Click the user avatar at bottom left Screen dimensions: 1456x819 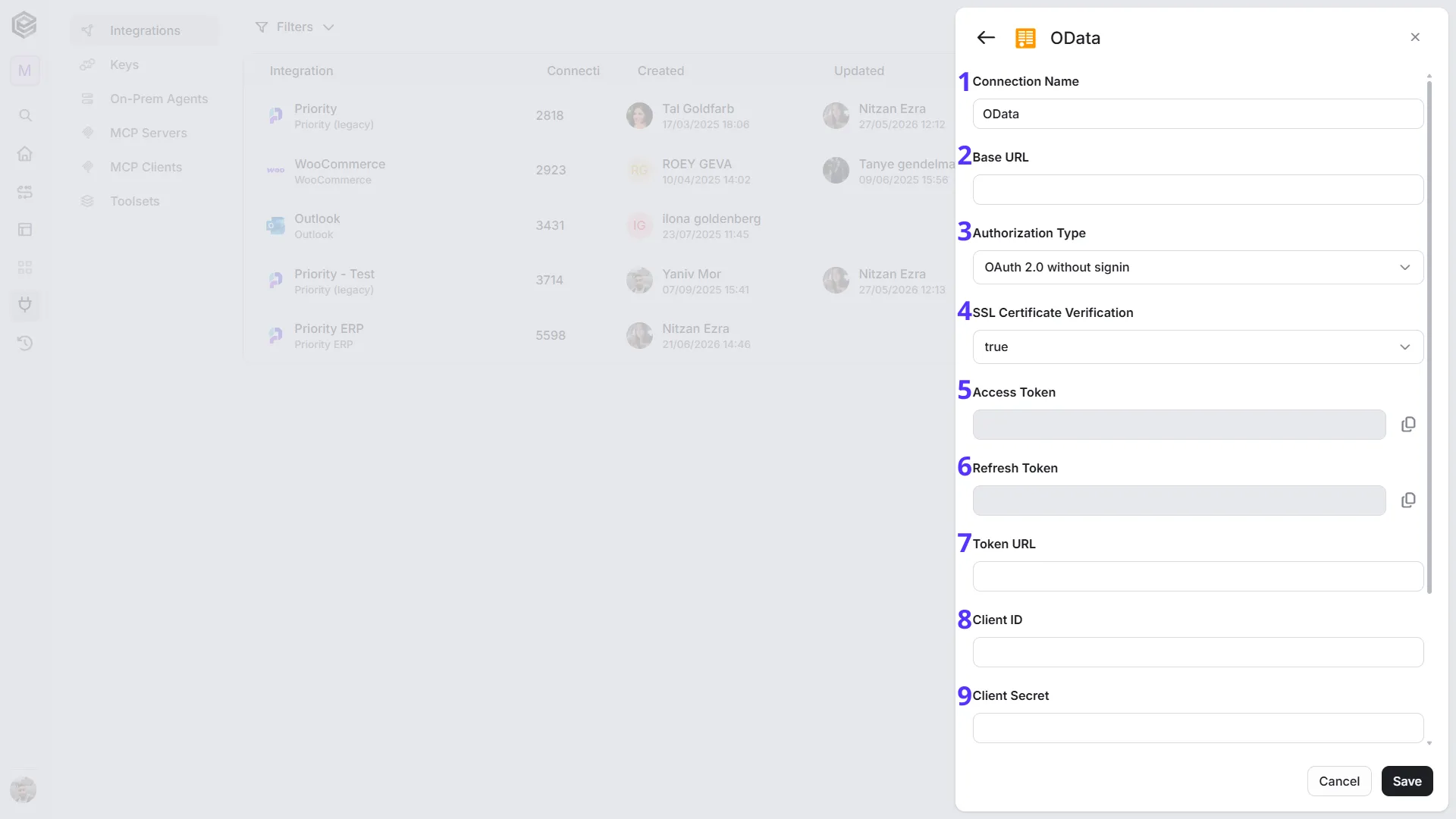click(x=24, y=789)
